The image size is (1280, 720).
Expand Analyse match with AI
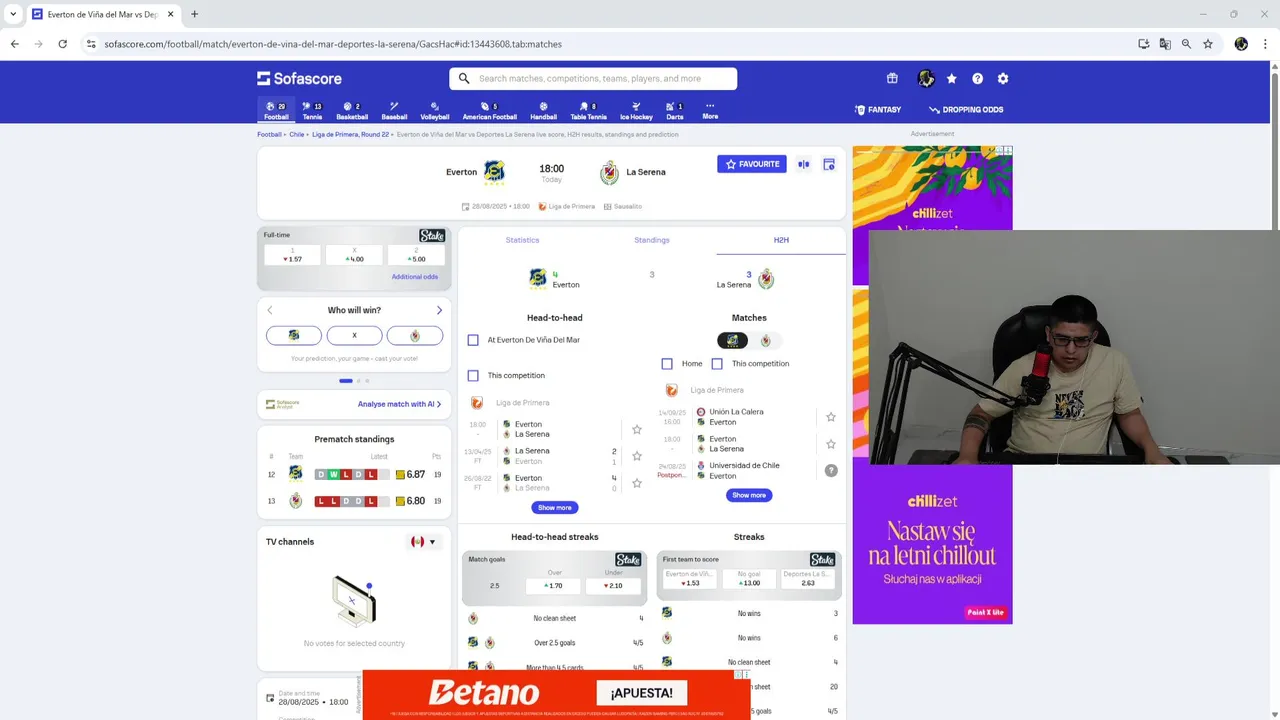pos(400,404)
